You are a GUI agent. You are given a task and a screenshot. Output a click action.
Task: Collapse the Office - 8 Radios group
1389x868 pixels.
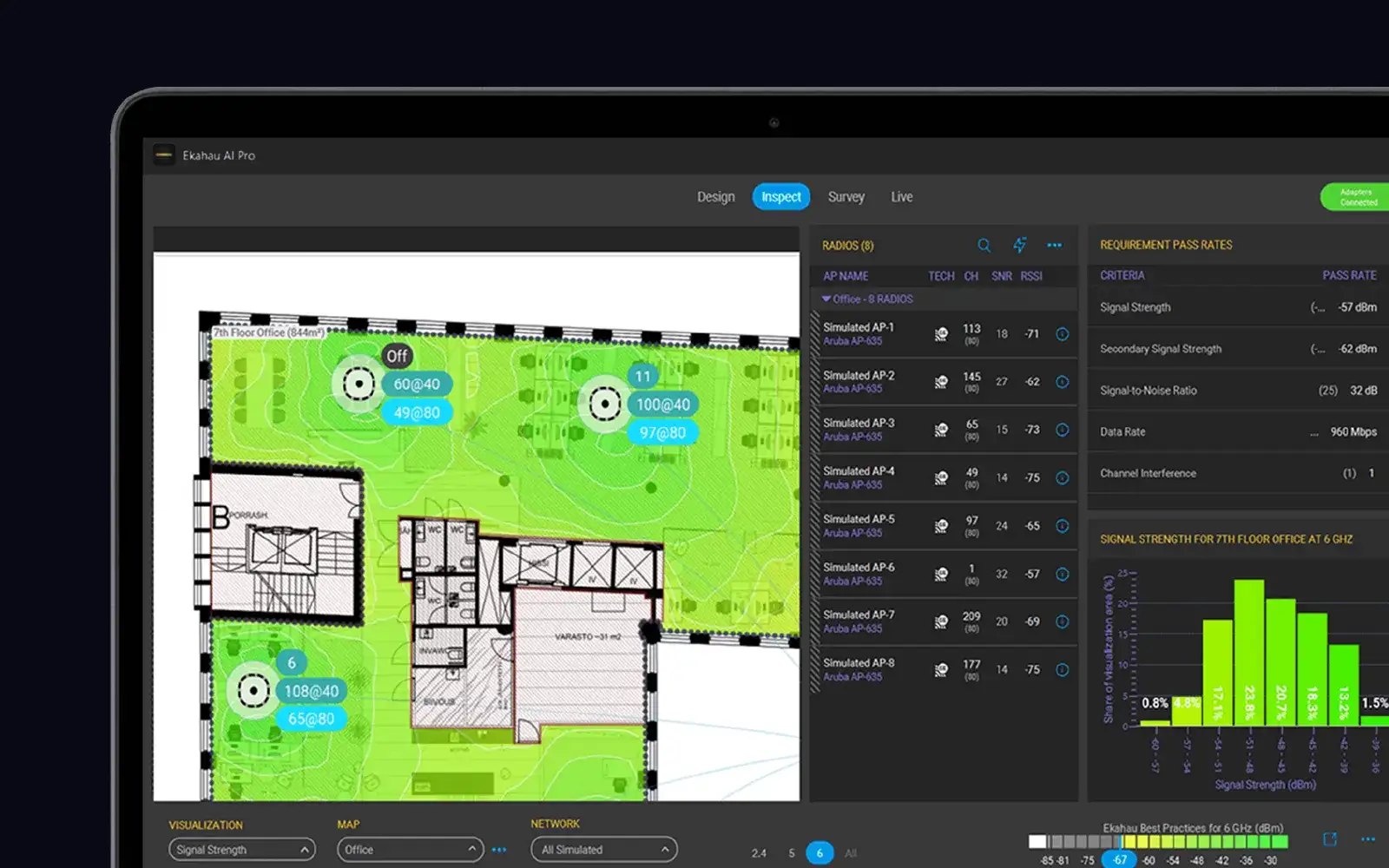pyautogui.click(x=826, y=299)
